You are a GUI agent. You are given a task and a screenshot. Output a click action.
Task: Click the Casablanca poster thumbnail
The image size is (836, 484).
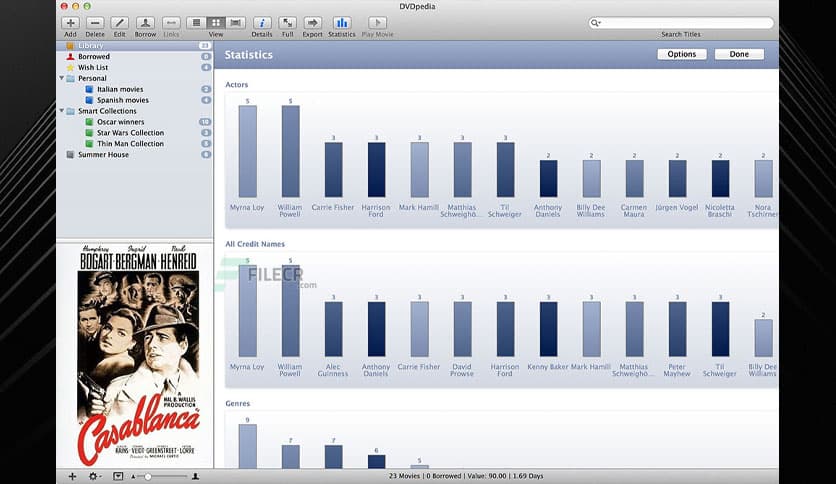coord(138,356)
